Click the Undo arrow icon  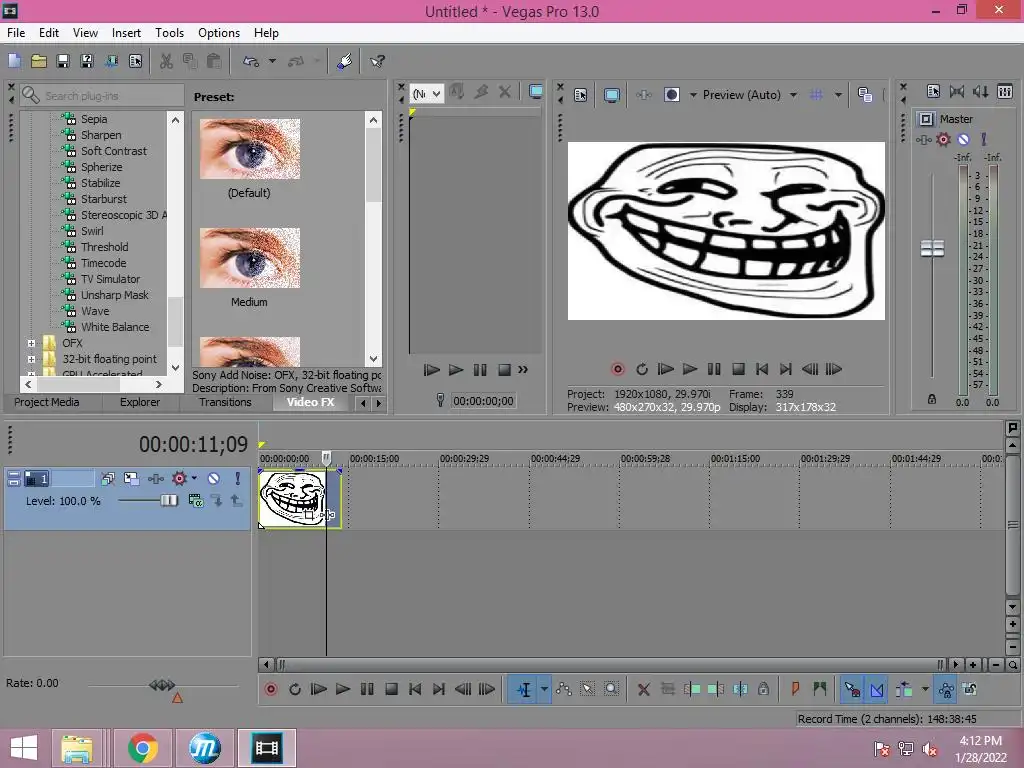click(251, 61)
